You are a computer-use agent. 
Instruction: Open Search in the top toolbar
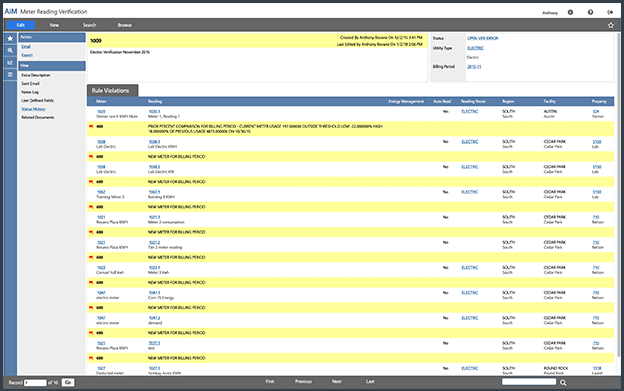90,25
